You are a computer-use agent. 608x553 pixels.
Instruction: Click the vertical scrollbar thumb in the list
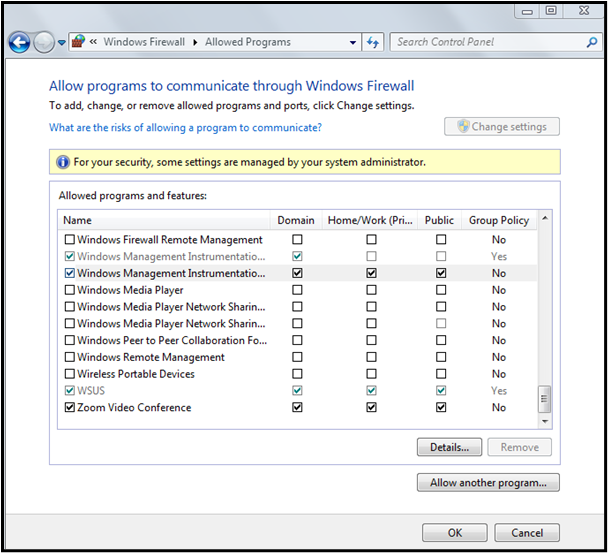click(x=545, y=398)
